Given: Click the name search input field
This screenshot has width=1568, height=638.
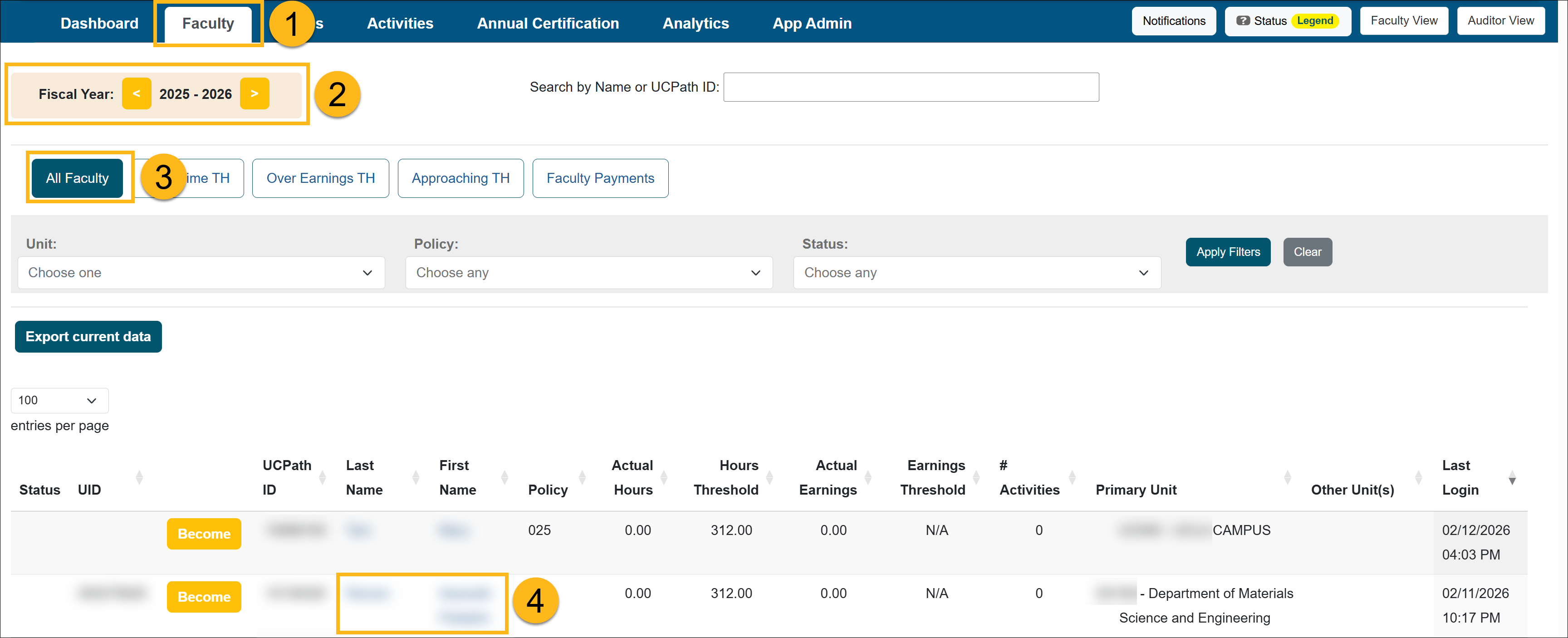Looking at the screenshot, I should pyautogui.click(x=911, y=87).
